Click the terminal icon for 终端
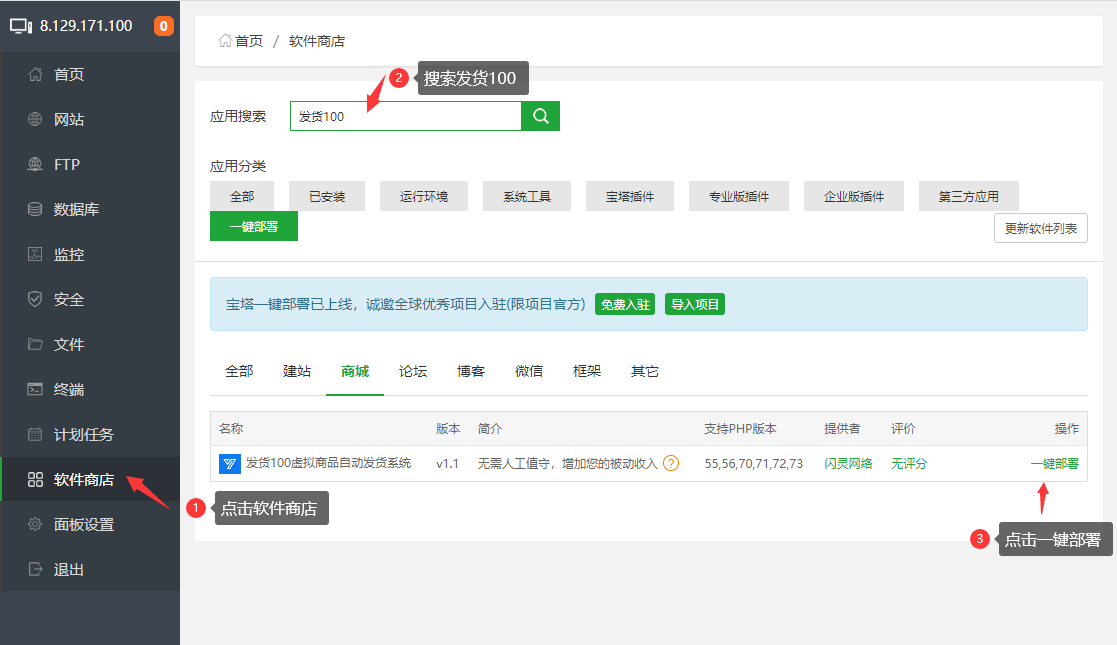The width and height of the screenshot is (1117, 645). (35, 389)
